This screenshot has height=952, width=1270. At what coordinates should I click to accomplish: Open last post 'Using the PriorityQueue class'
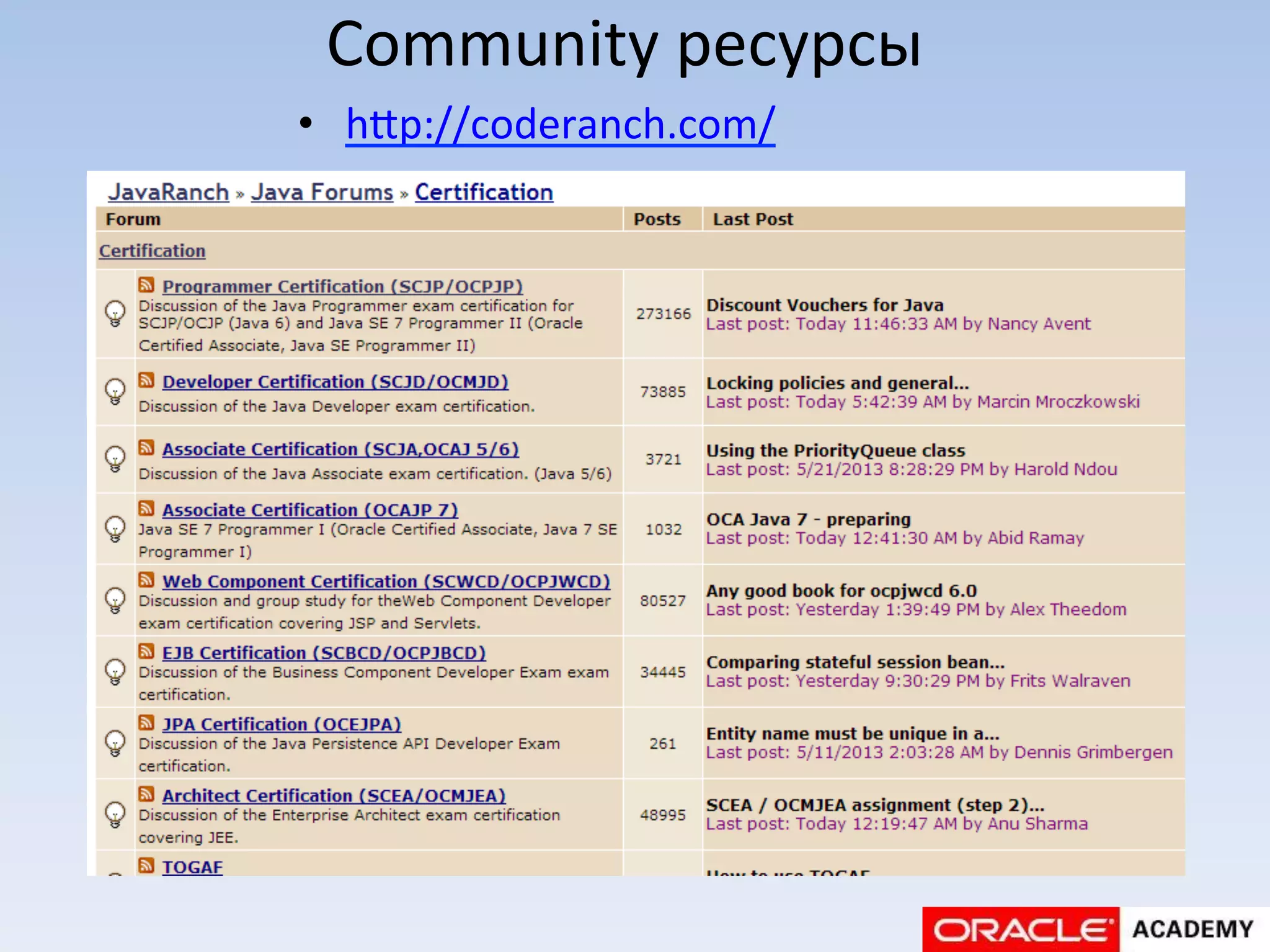point(836,451)
